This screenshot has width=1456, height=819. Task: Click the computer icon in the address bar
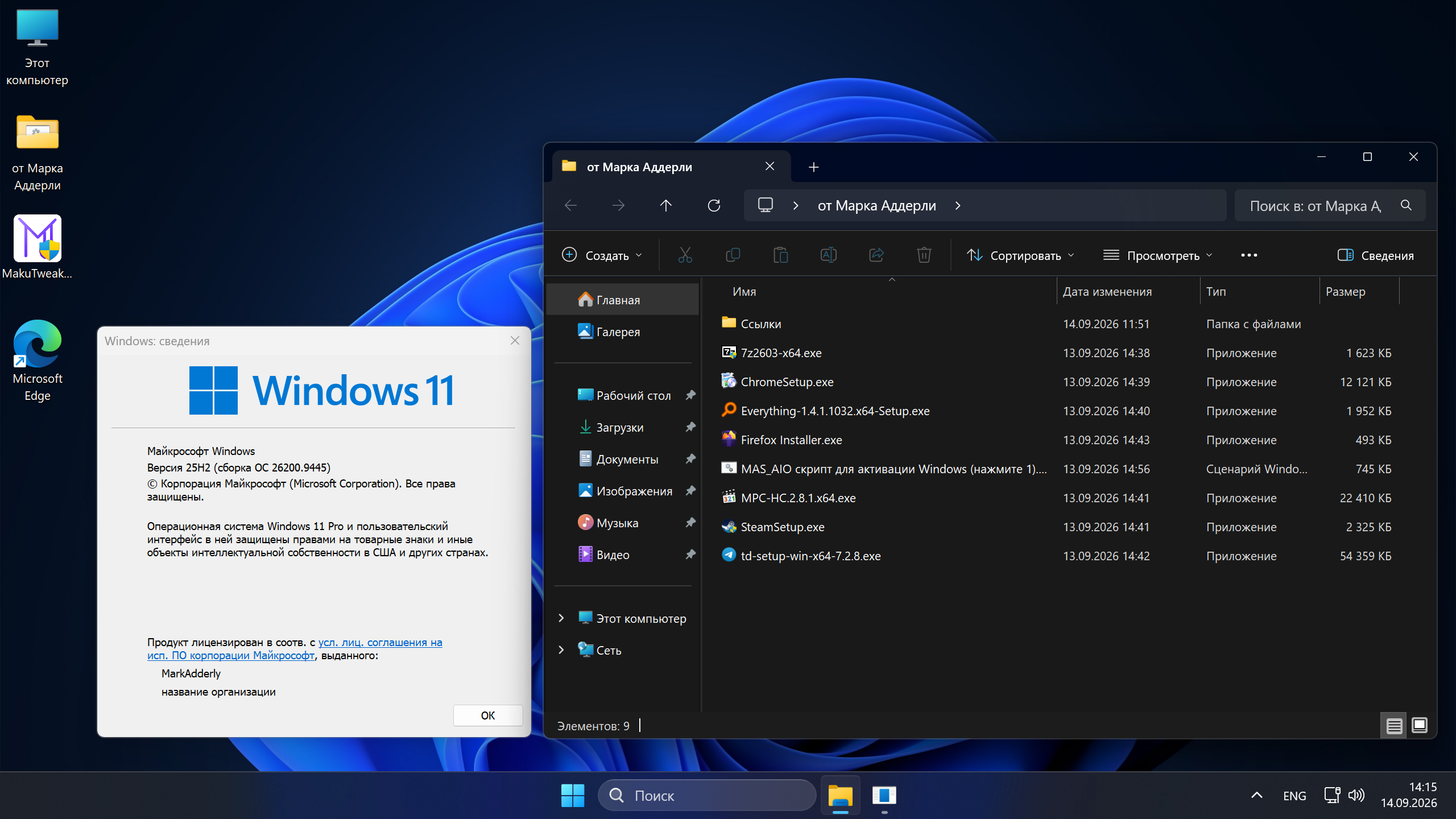(766, 205)
